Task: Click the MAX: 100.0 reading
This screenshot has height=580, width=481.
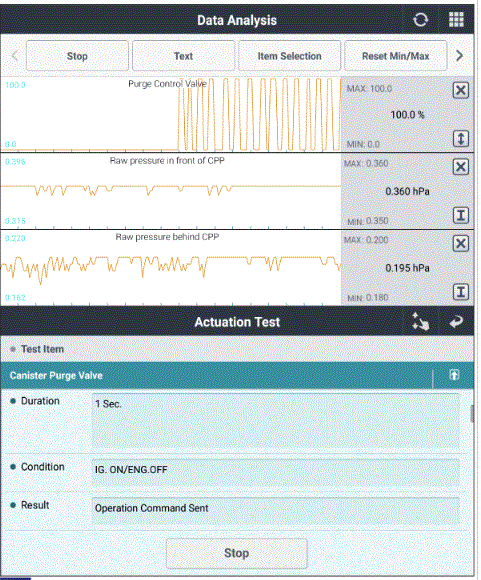Action: 369,89
